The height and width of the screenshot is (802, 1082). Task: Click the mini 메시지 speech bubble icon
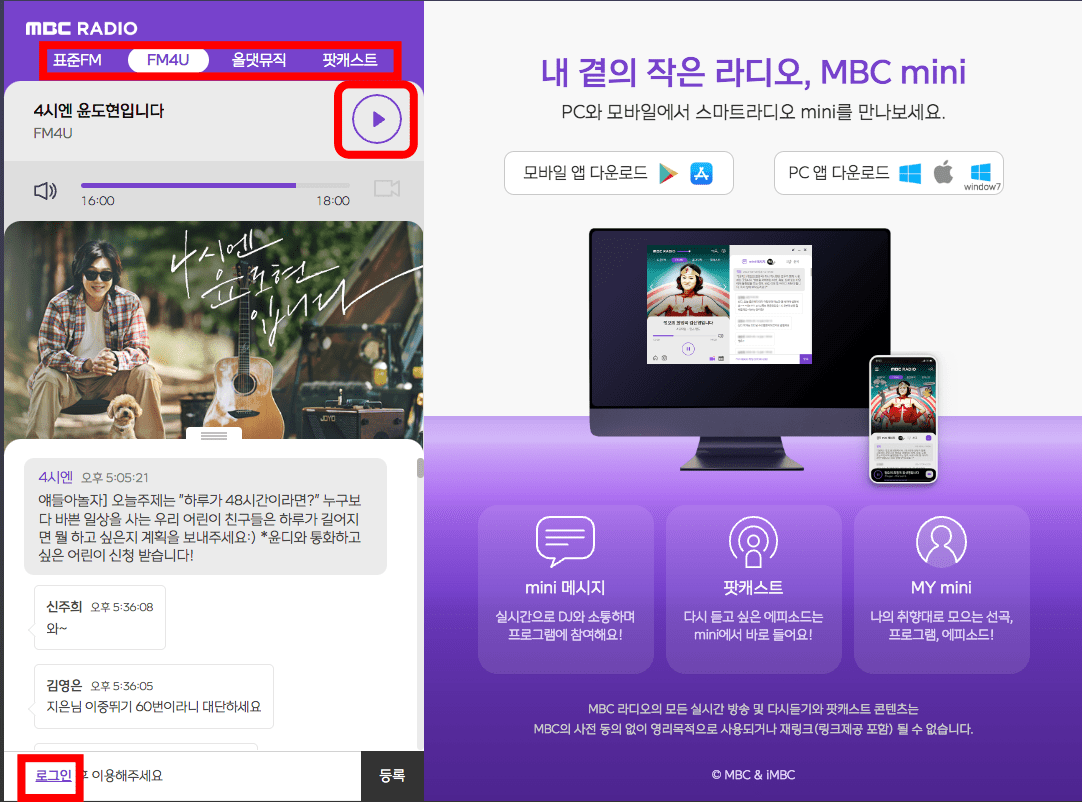[565, 541]
